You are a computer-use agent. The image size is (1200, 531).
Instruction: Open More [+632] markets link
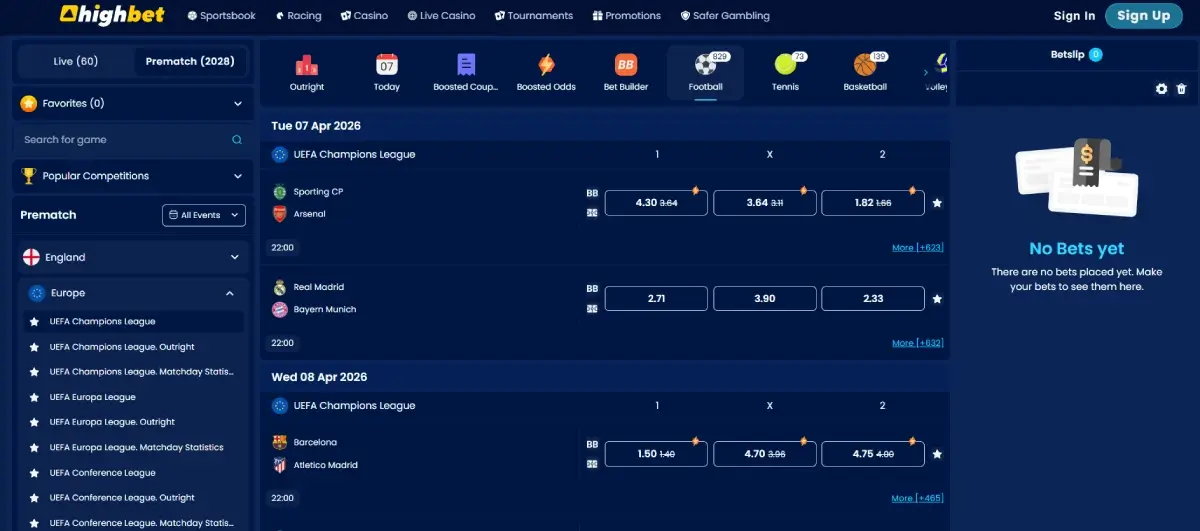click(917, 343)
